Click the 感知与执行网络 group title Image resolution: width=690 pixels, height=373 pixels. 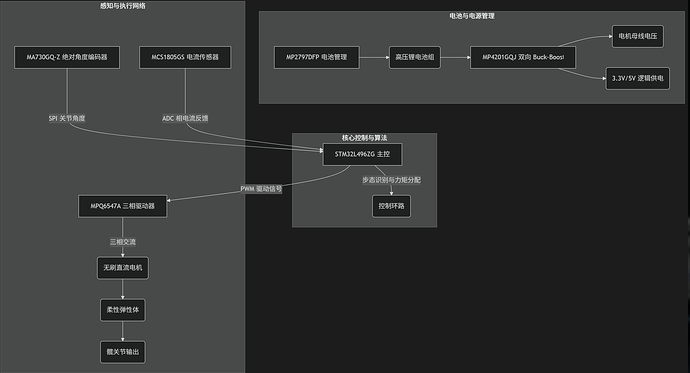[x=123, y=6]
